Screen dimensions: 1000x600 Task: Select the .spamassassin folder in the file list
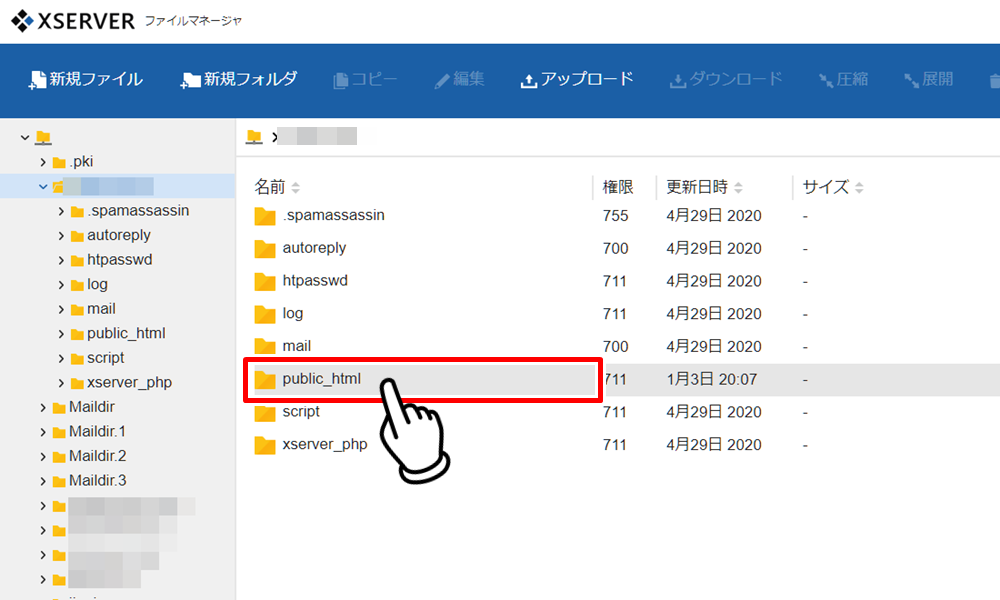(x=334, y=216)
